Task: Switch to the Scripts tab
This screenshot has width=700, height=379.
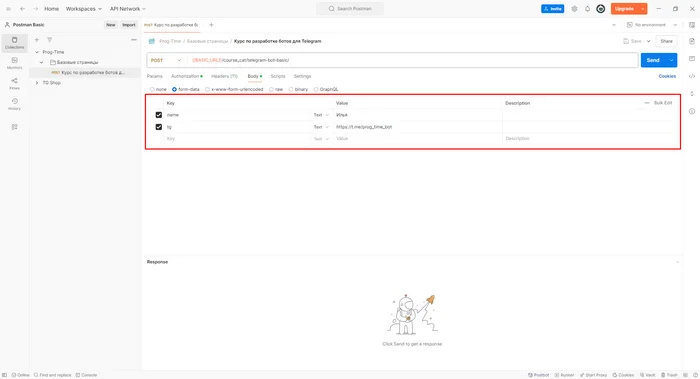Action: click(278, 76)
